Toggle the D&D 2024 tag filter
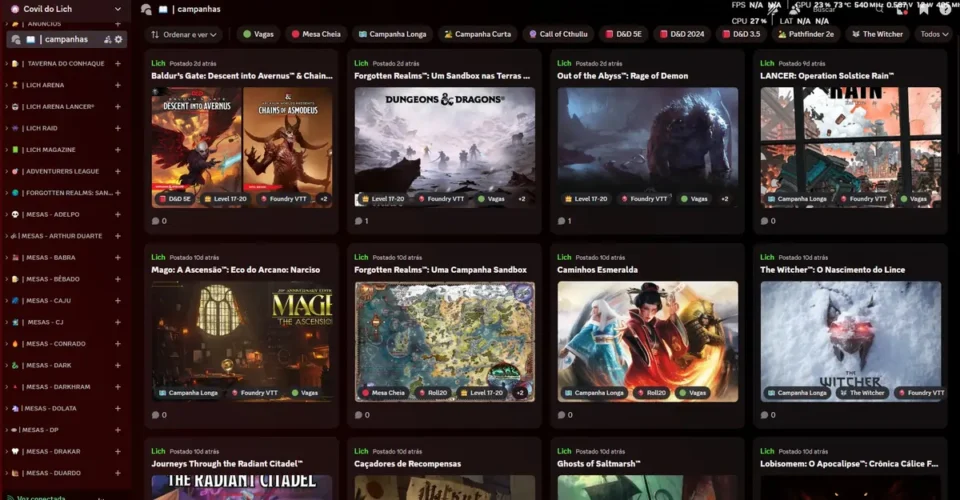The width and height of the screenshot is (960, 500). pos(681,34)
